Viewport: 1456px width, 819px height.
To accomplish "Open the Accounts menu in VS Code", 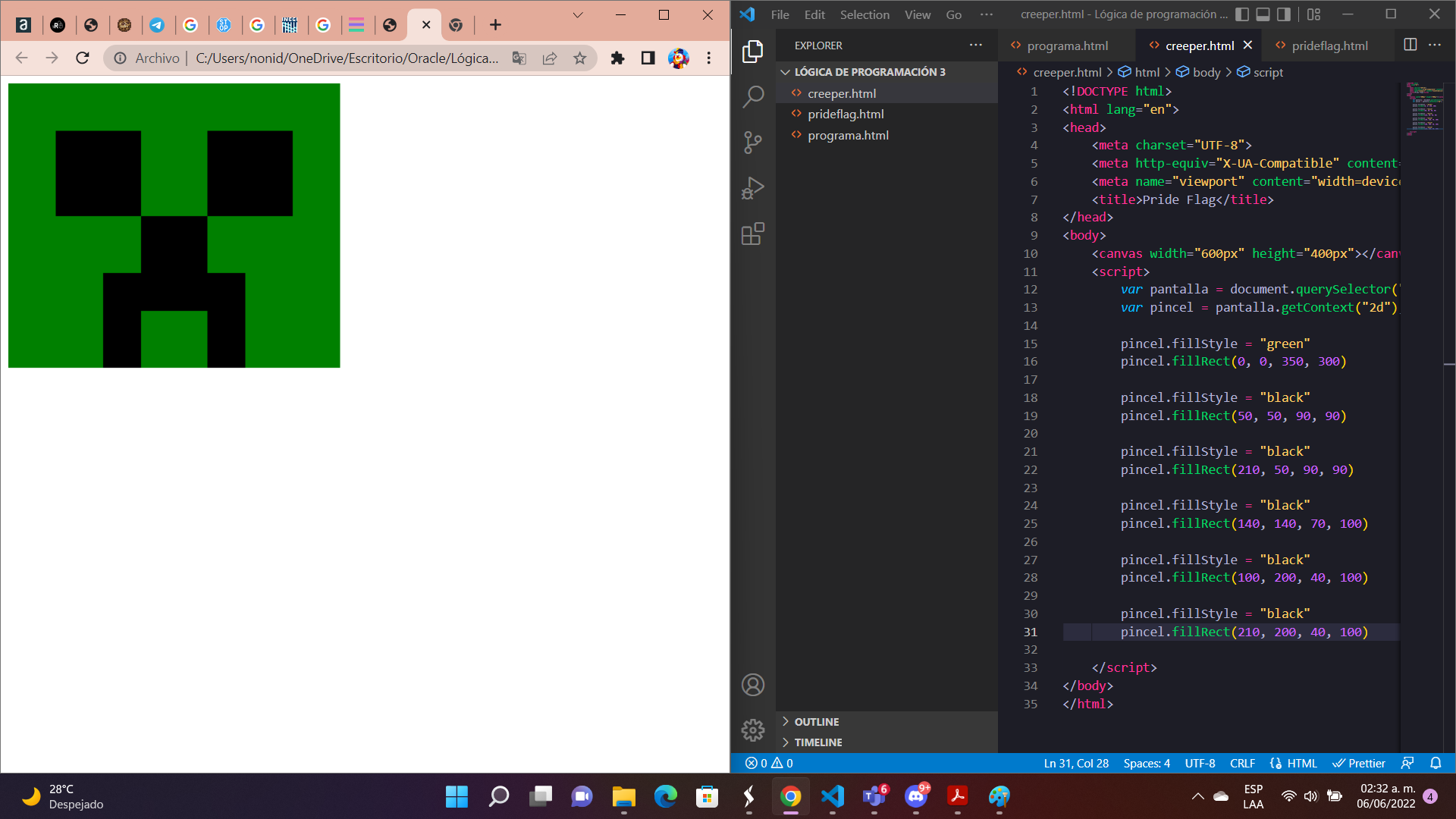I will 752,685.
